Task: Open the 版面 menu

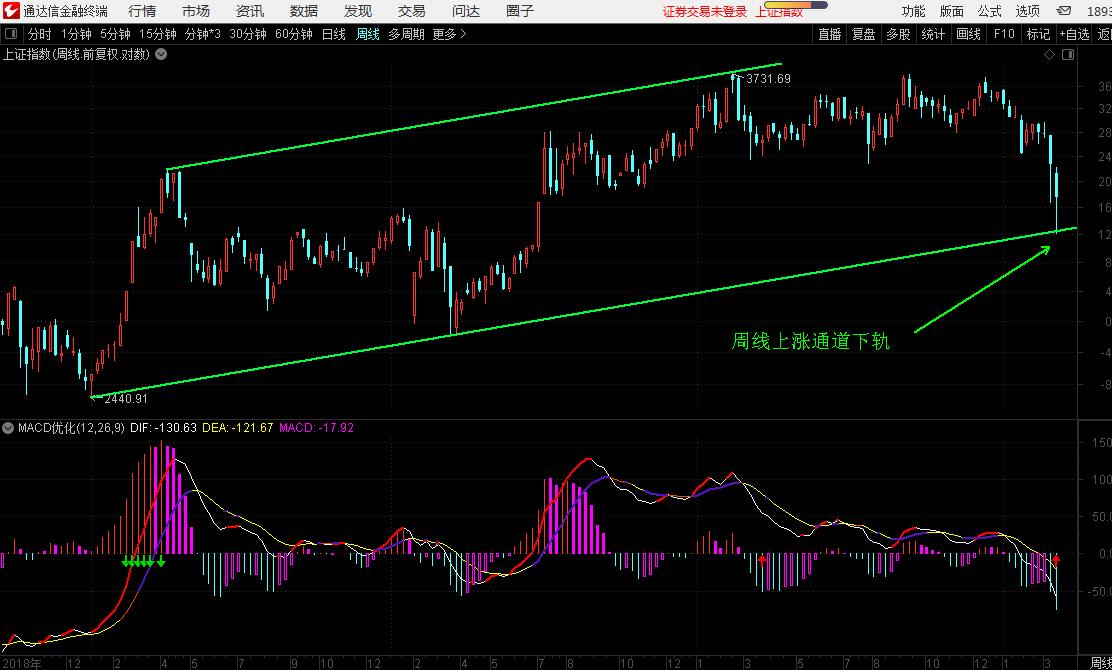Action: [x=952, y=11]
